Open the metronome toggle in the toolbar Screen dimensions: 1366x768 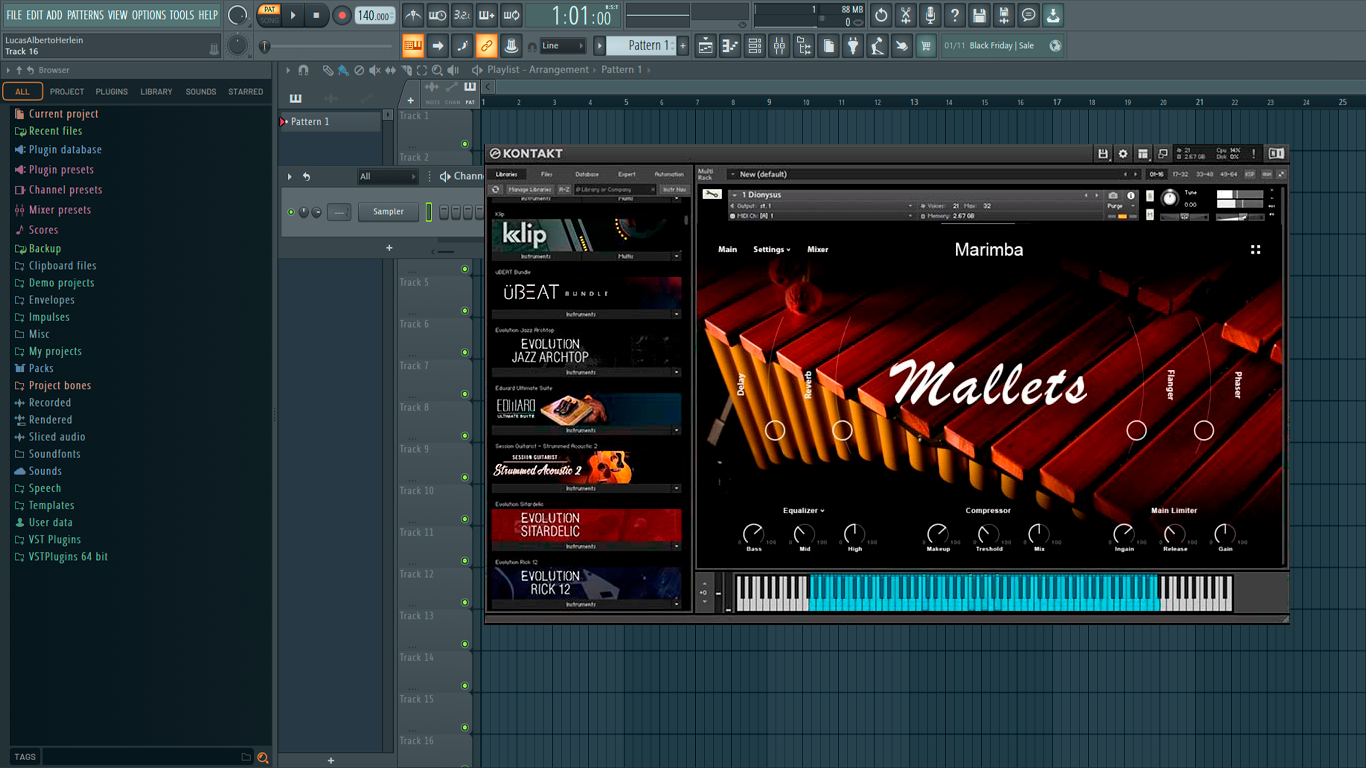[x=413, y=16]
